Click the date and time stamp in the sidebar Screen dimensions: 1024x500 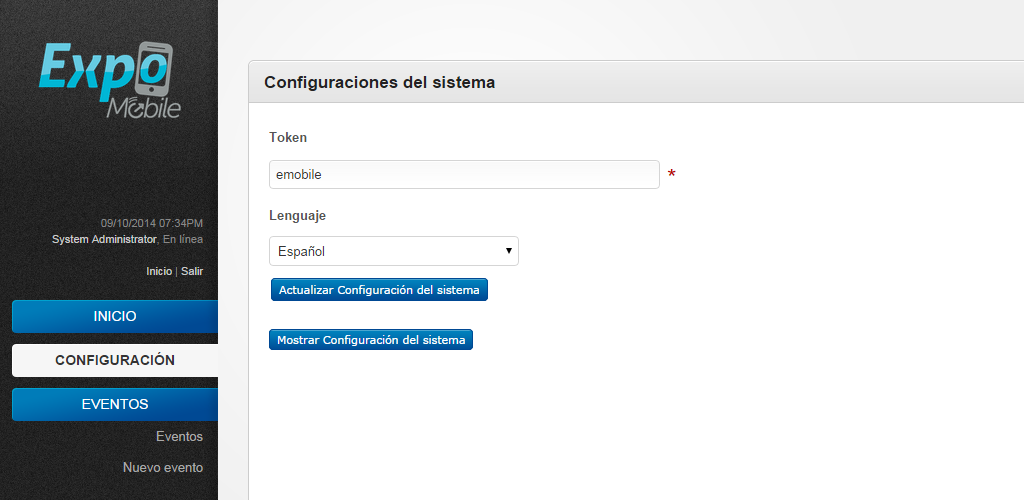151,223
